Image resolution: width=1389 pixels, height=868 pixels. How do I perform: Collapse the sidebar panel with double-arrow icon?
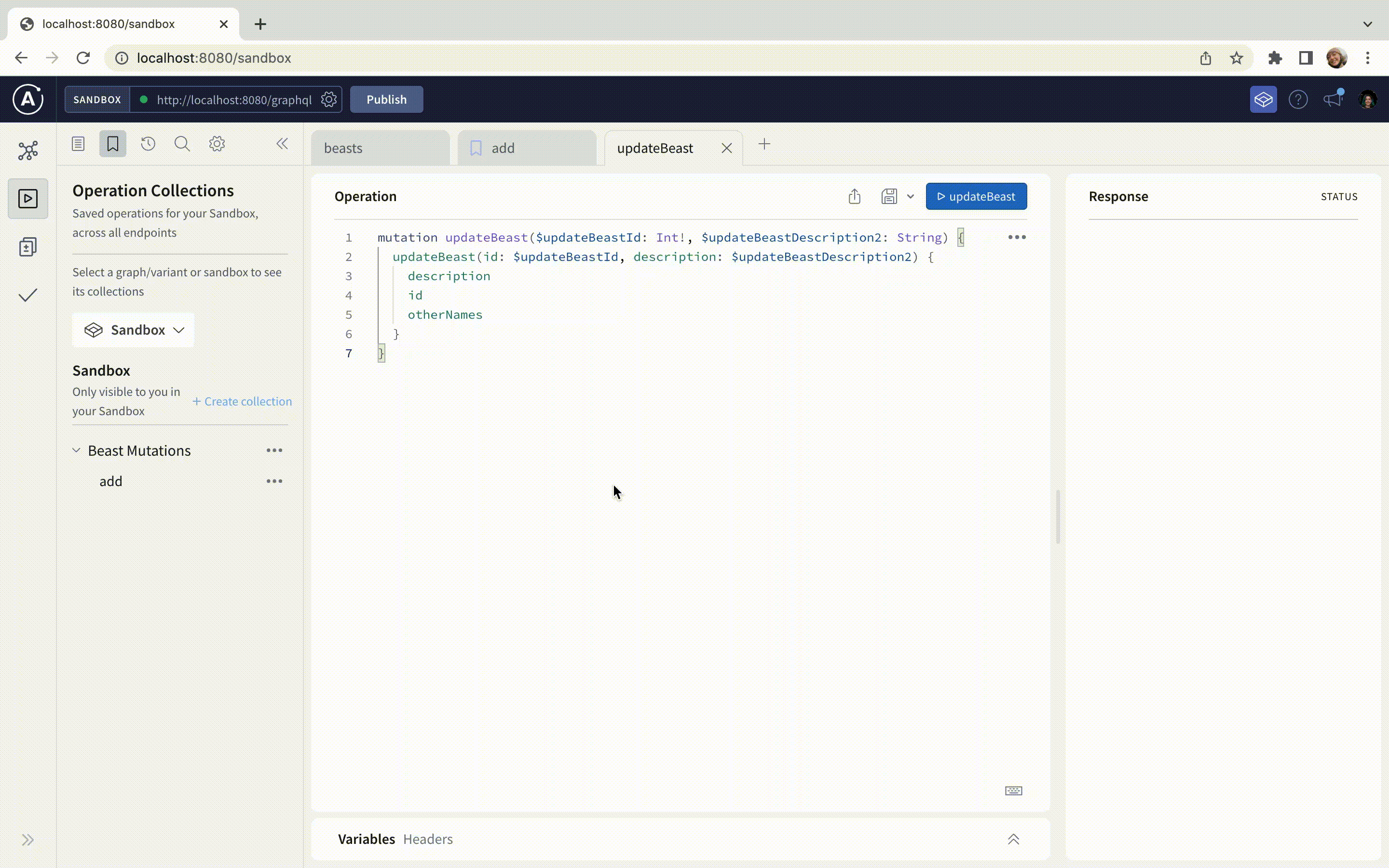pyautogui.click(x=282, y=144)
